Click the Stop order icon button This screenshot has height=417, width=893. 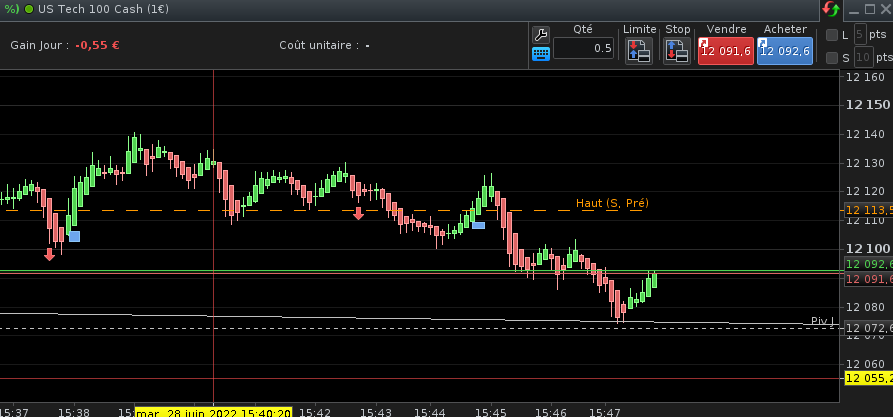coord(677,51)
